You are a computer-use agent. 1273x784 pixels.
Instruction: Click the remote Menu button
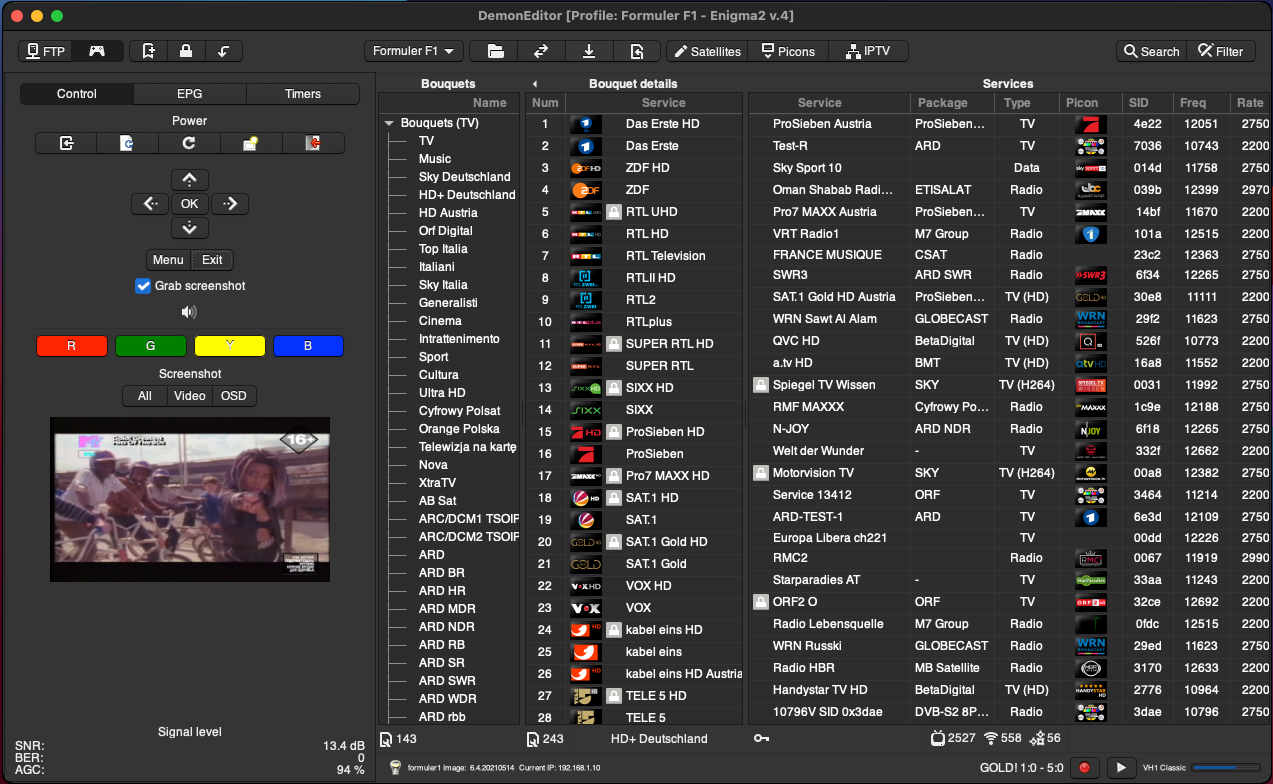pyautogui.click(x=168, y=260)
